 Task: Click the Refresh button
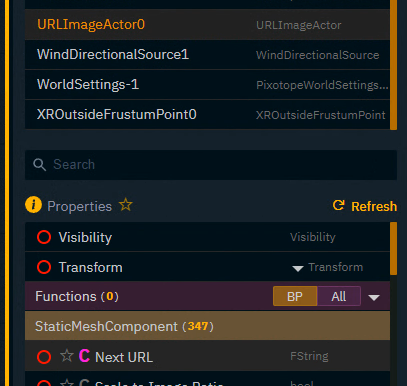click(x=365, y=206)
